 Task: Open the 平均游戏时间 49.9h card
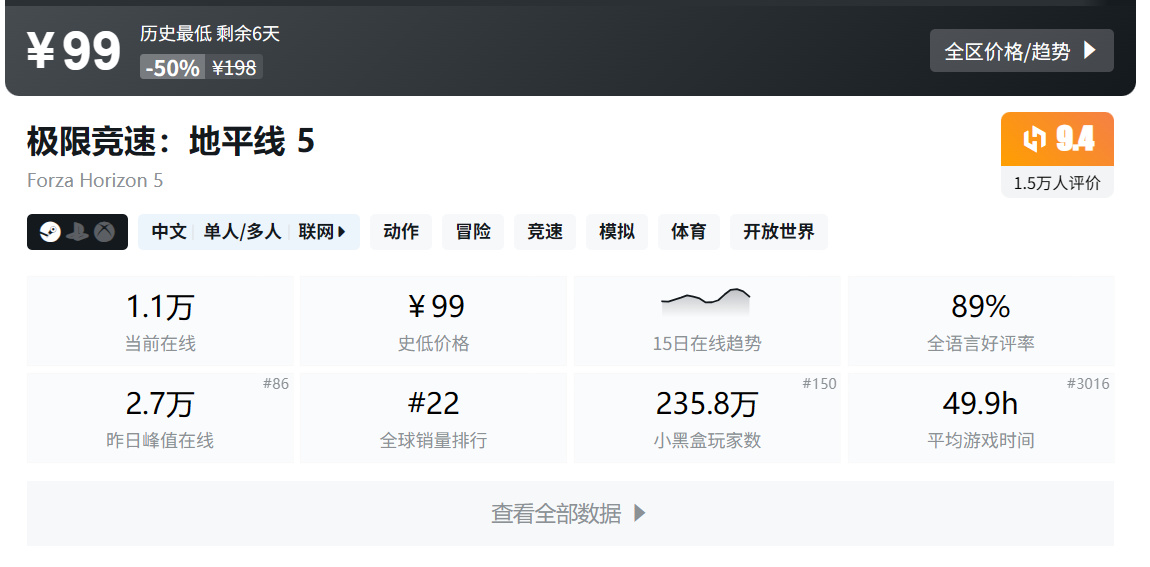point(981,418)
